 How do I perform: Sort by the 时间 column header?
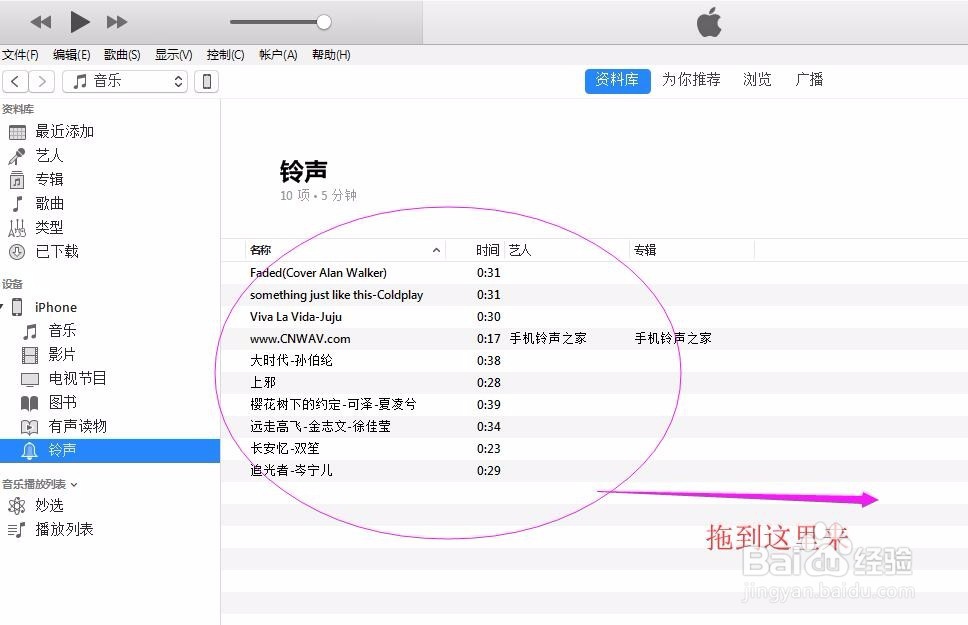click(x=487, y=250)
